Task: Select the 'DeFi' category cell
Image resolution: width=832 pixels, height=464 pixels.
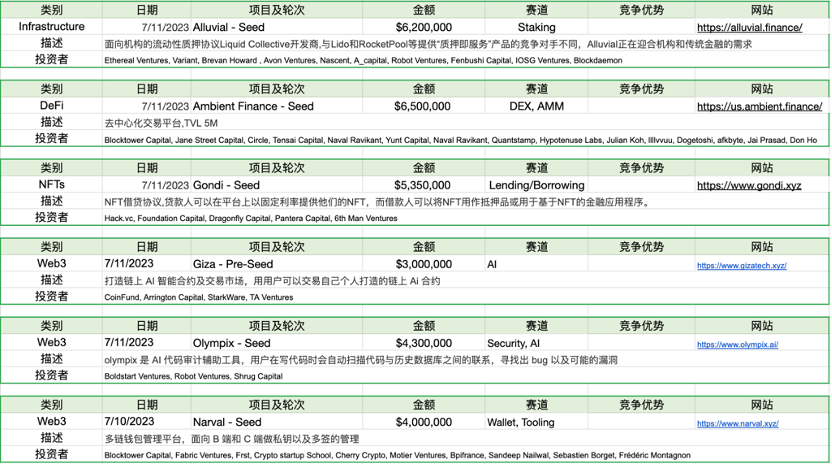Action: click(x=51, y=106)
